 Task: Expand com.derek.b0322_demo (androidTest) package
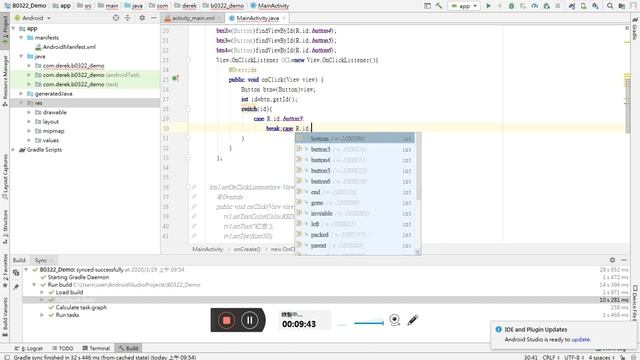[x=29, y=75]
